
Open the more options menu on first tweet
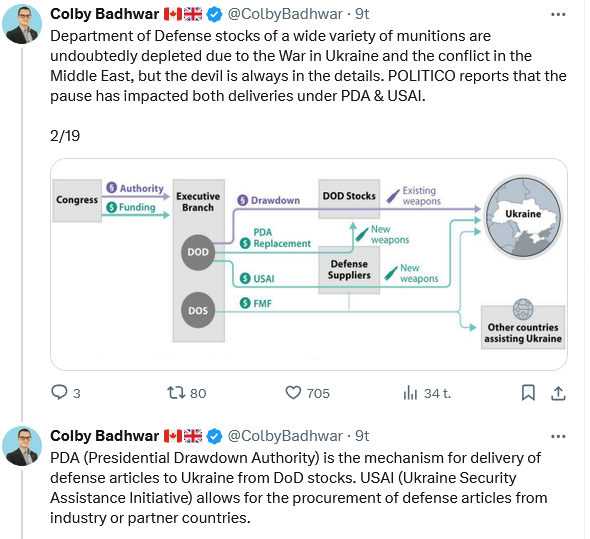tap(558, 14)
